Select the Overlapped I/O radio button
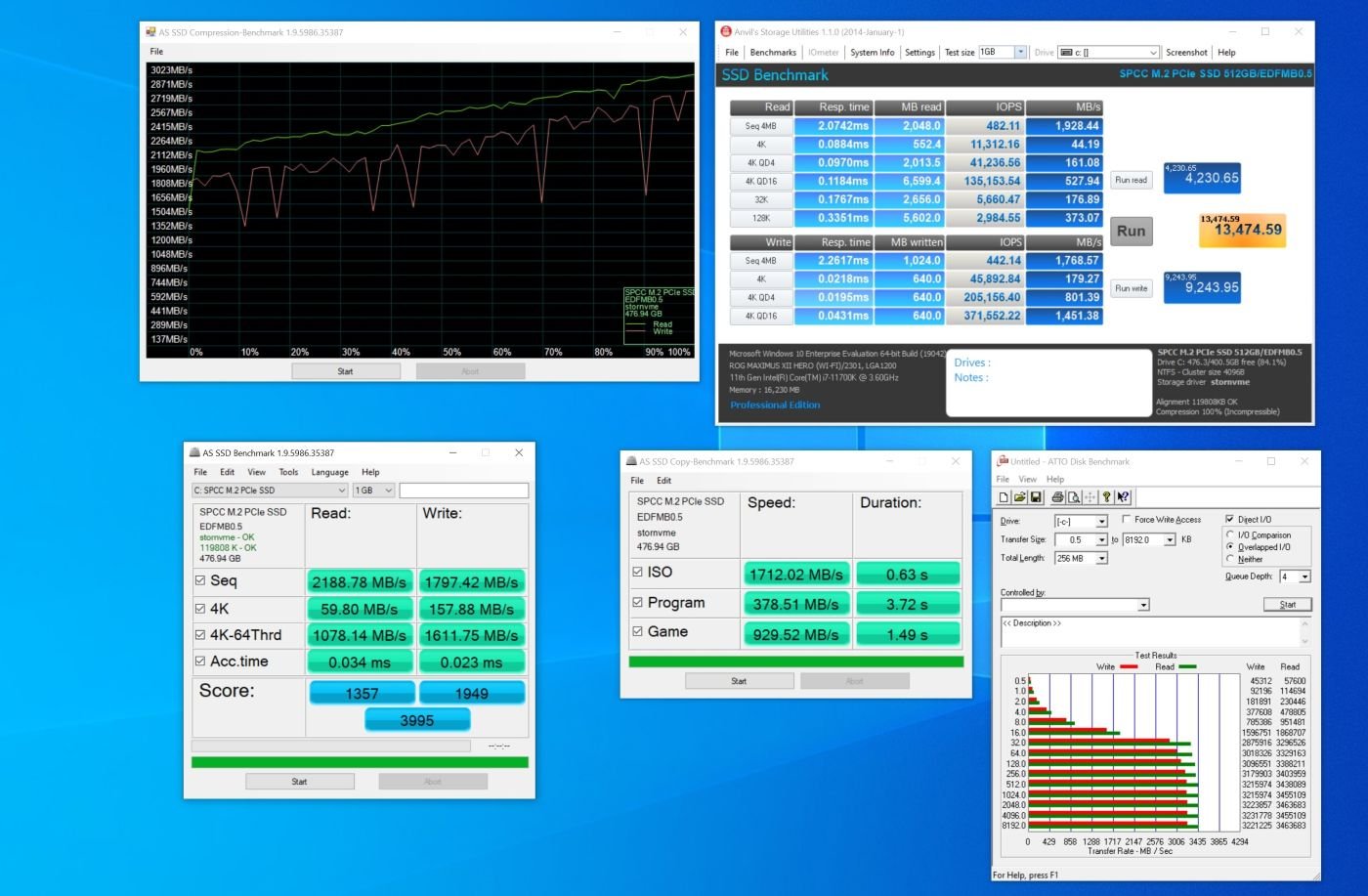Image resolution: width=1368 pixels, height=896 pixels. (1230, 547)
